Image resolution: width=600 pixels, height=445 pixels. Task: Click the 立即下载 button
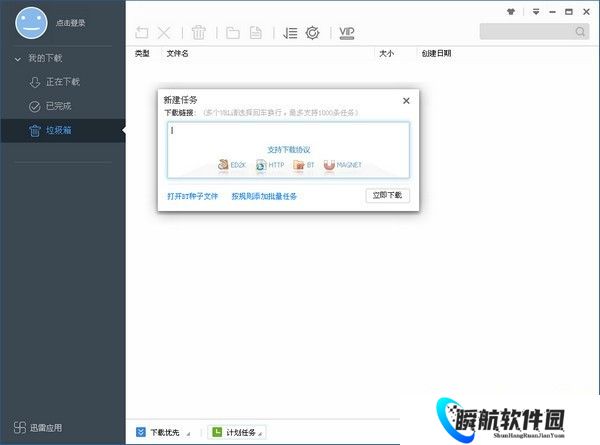(x=387, y=196)
